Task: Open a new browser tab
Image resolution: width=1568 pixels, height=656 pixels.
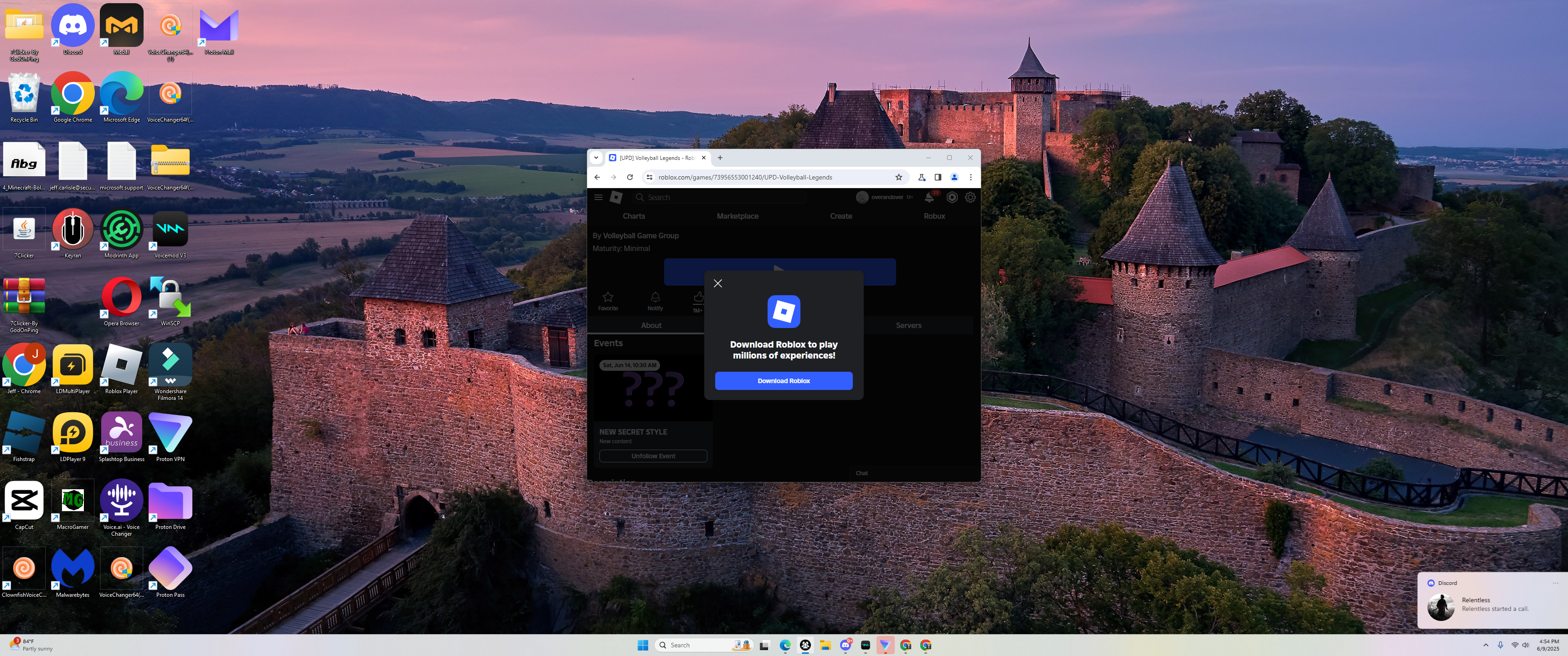Action: (x=720, y=158)
